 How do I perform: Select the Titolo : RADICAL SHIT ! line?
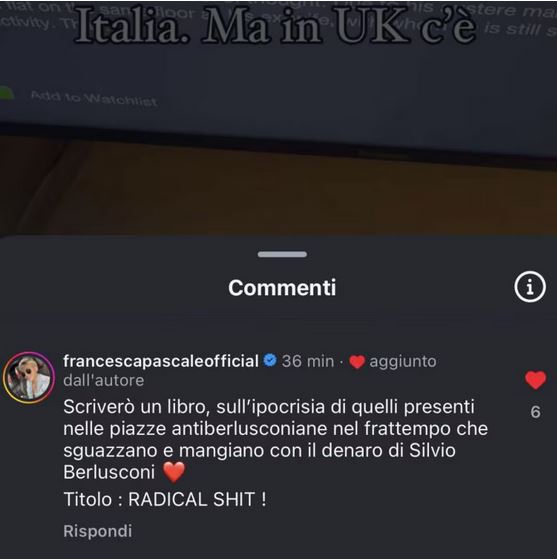coord(165,499)
